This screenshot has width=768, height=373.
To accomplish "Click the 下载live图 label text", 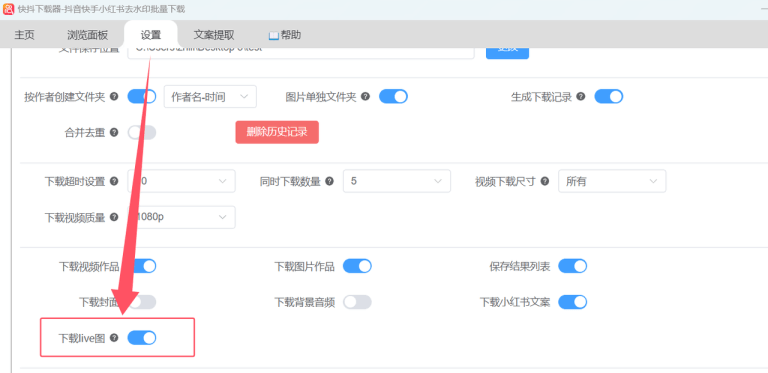I will 82,338.
